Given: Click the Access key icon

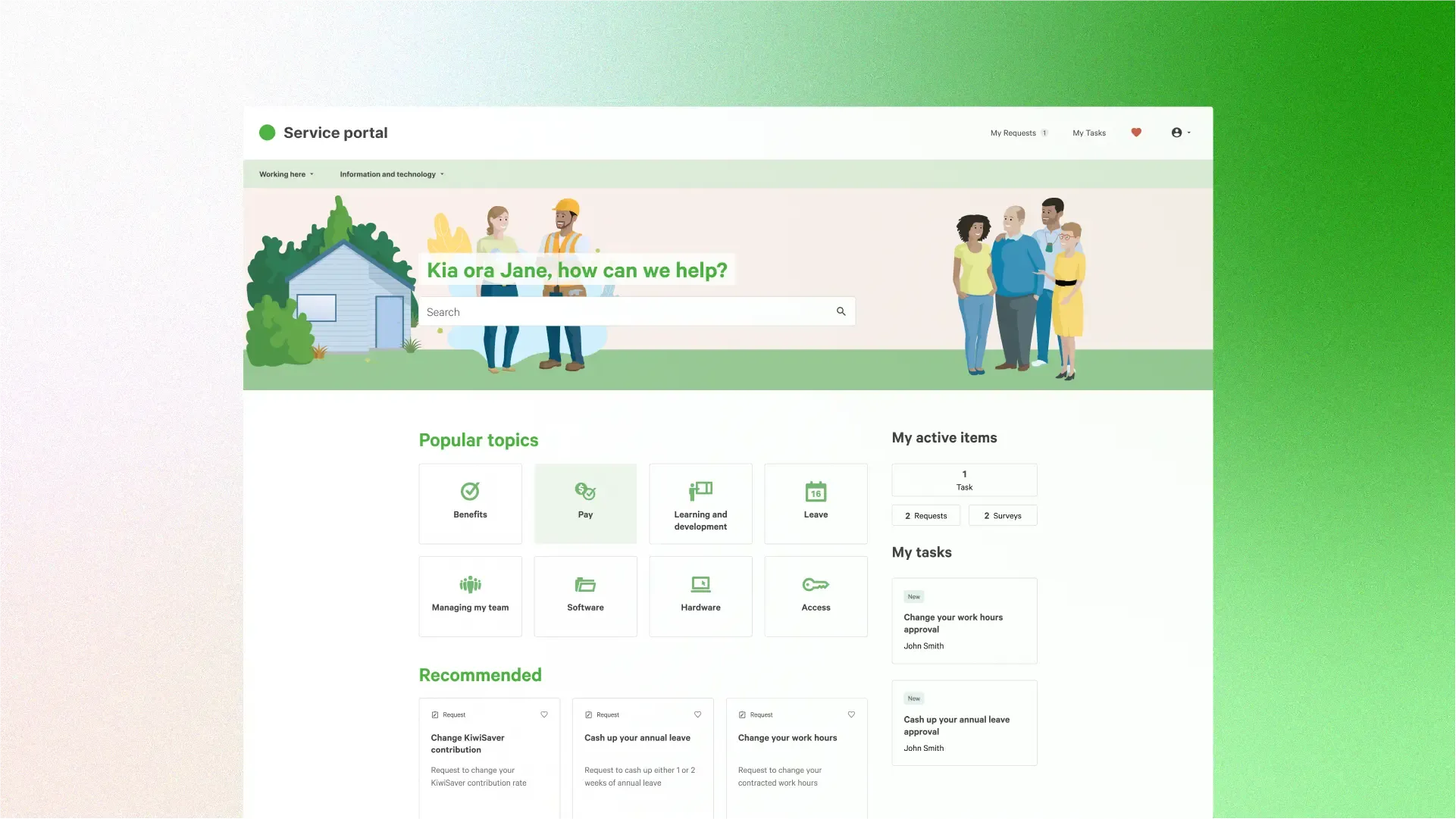Looking at the screenshot, I should [x=816, y=584].
